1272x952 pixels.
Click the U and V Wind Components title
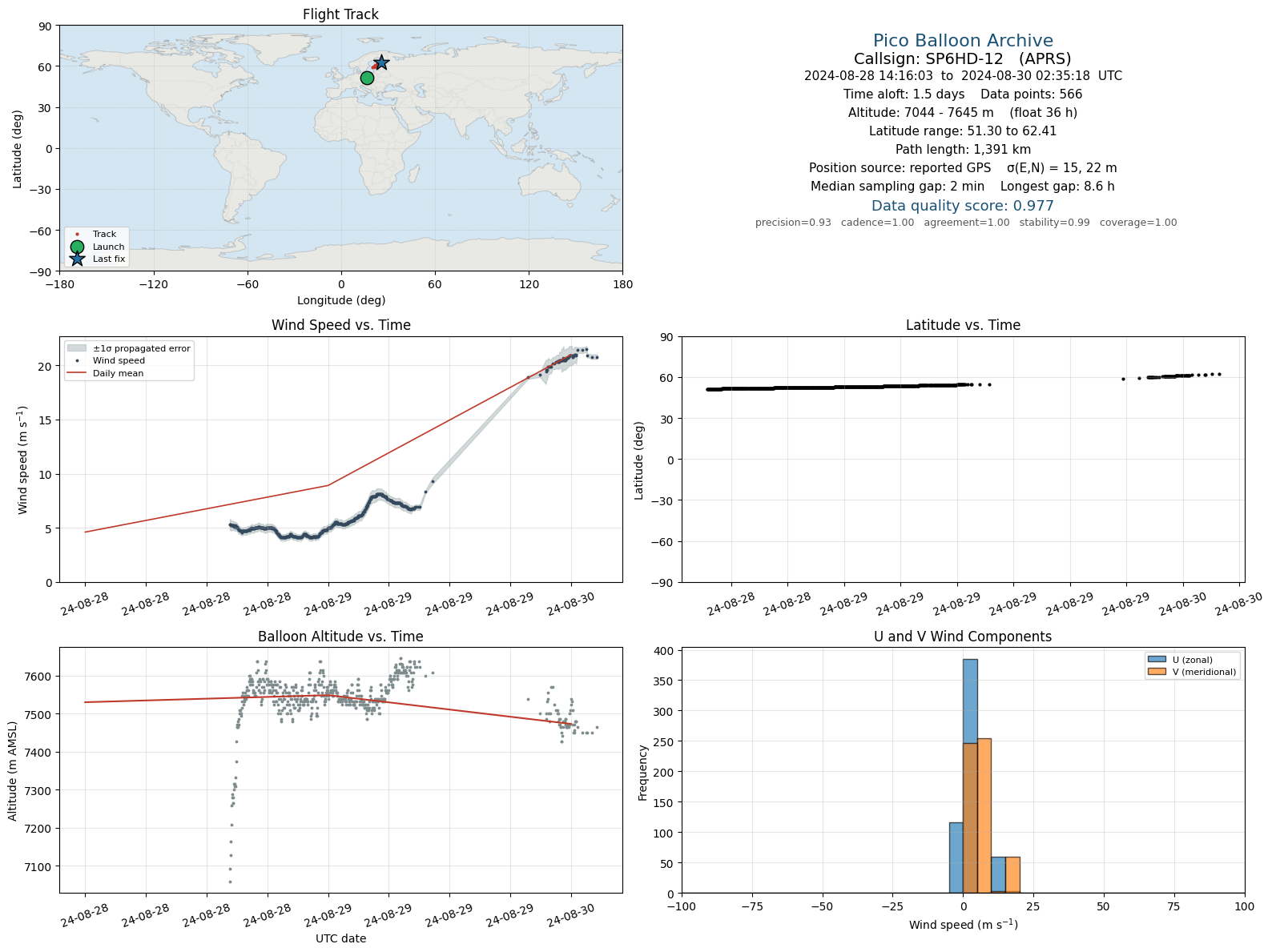coord(963,637)
